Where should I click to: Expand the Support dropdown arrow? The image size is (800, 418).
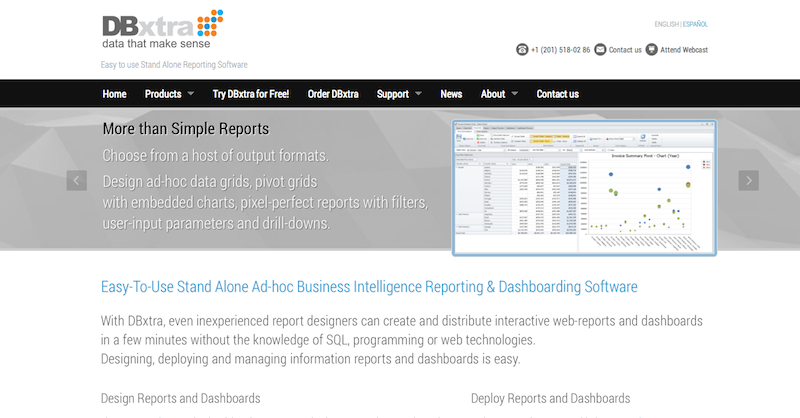[418, 93]
